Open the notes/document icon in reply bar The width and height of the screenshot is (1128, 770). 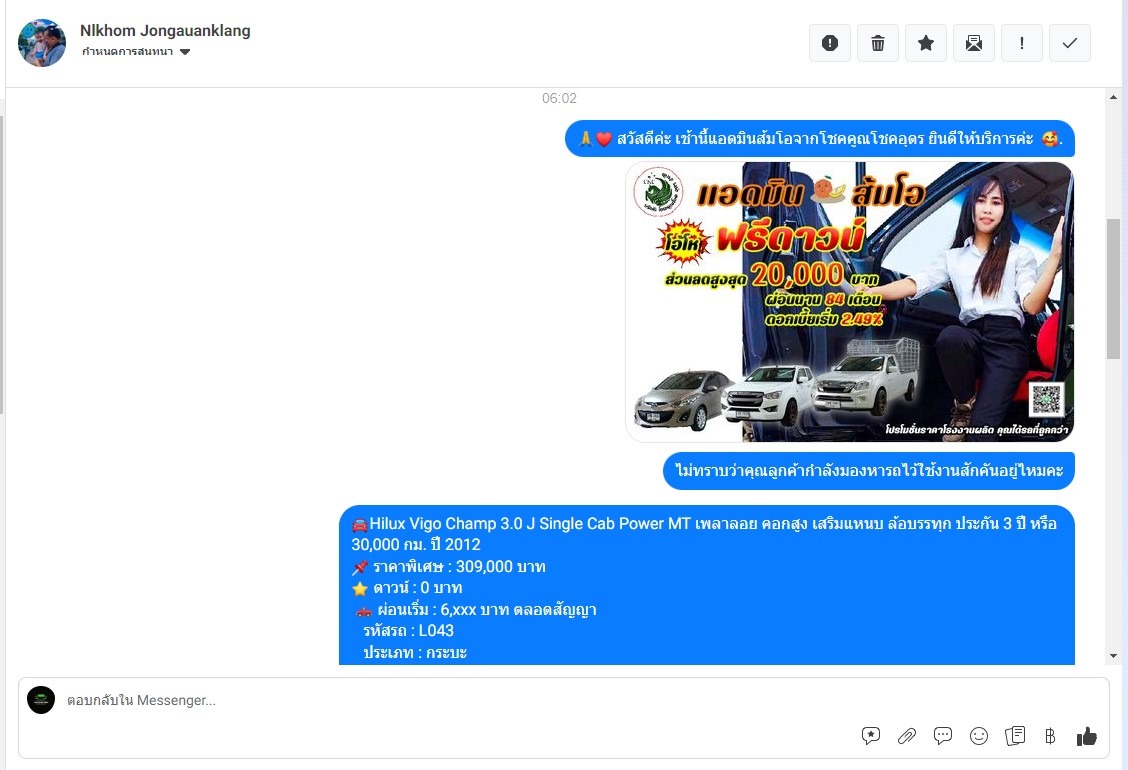coord(1014,735)
